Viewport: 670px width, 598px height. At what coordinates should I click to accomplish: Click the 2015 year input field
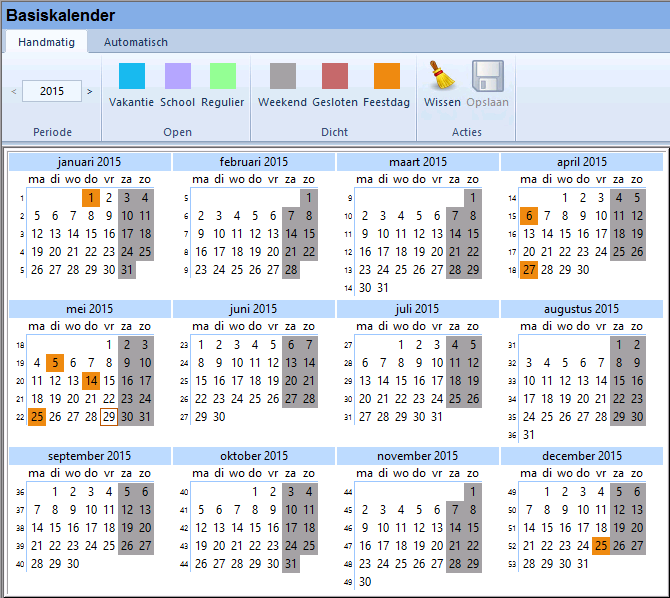point(52,91)
